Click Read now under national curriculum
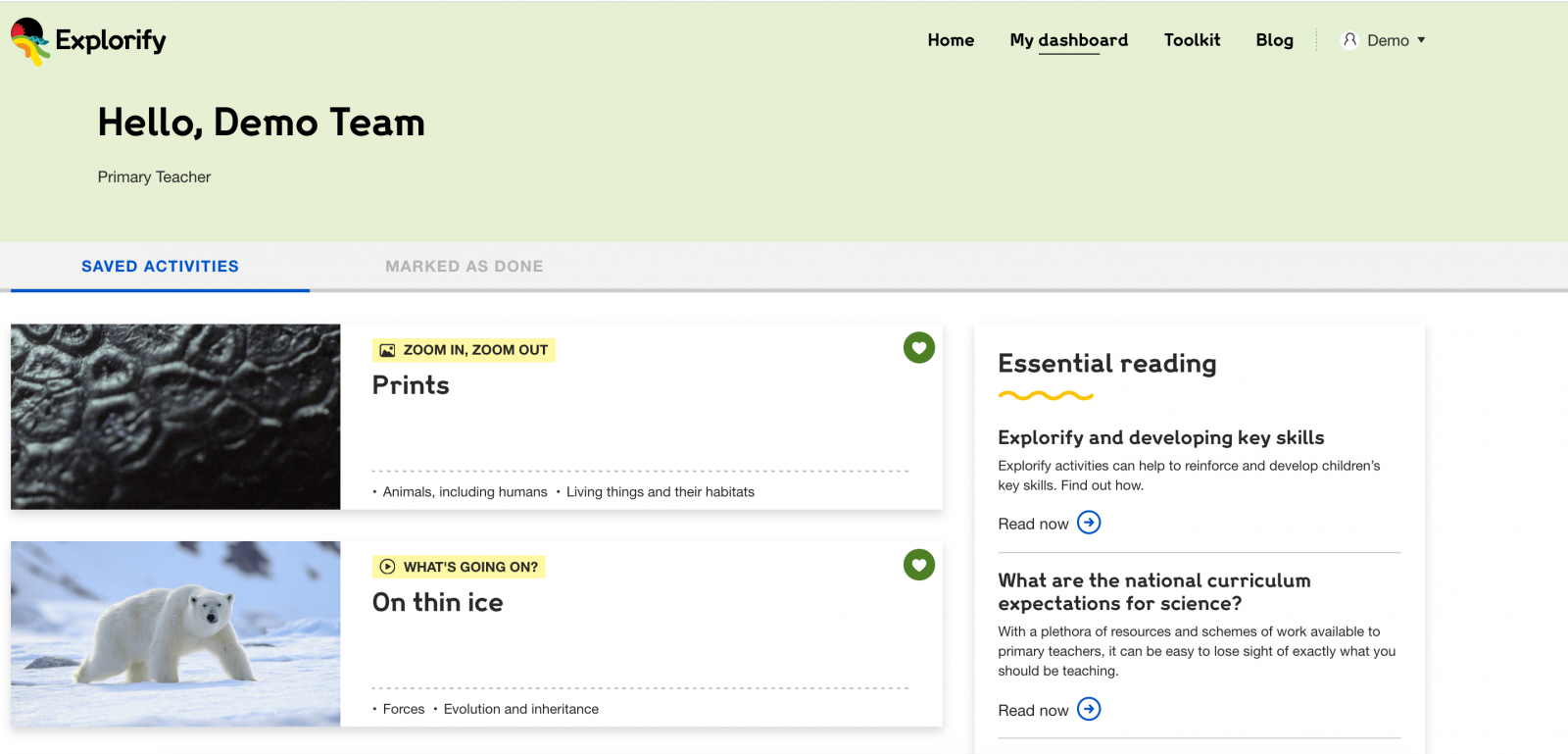Image resolution: width=1568 pixels, height=754 pixels. tap(1033, 710)
